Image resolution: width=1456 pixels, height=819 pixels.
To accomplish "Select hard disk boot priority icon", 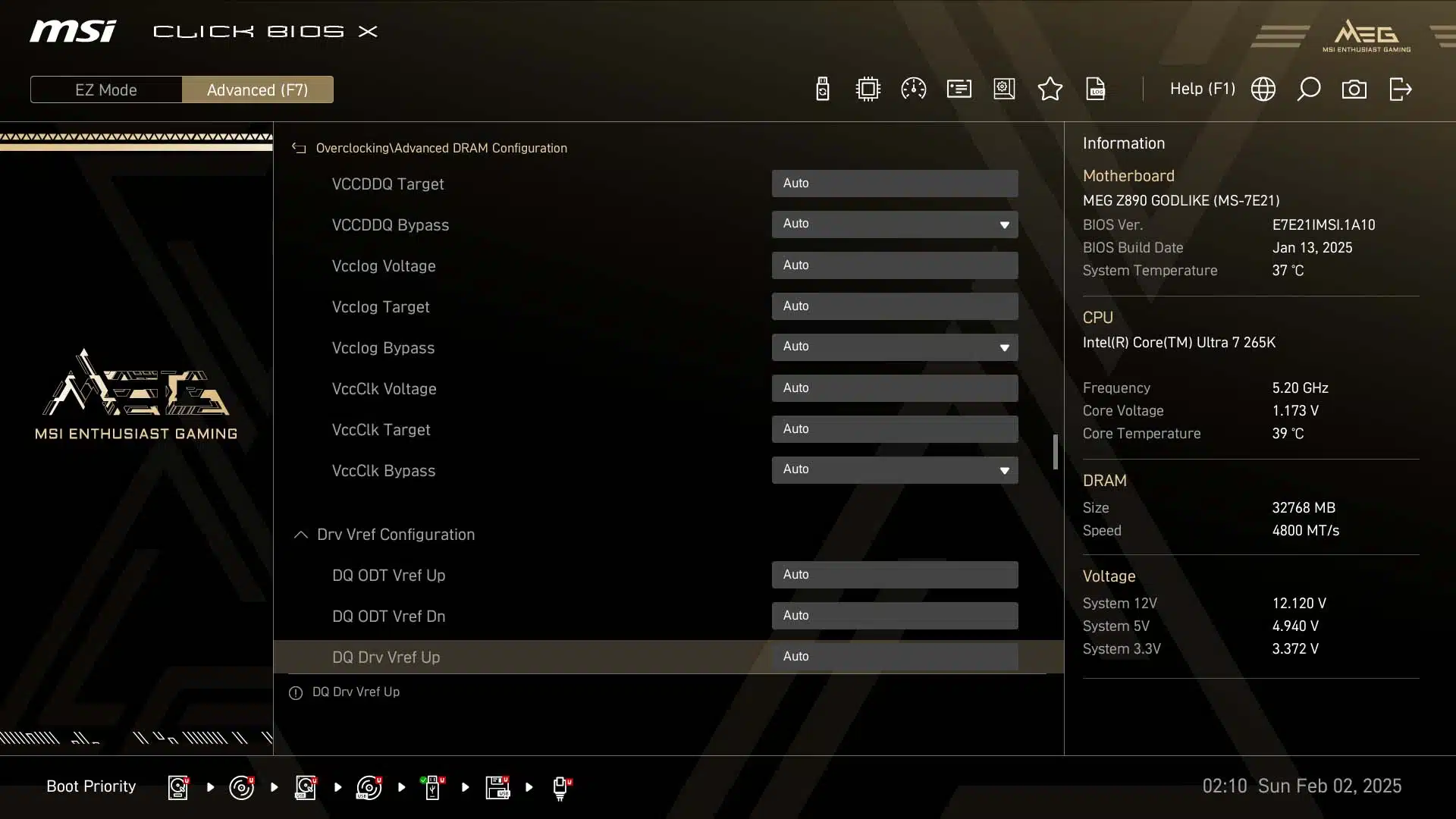I will [178, 787].
